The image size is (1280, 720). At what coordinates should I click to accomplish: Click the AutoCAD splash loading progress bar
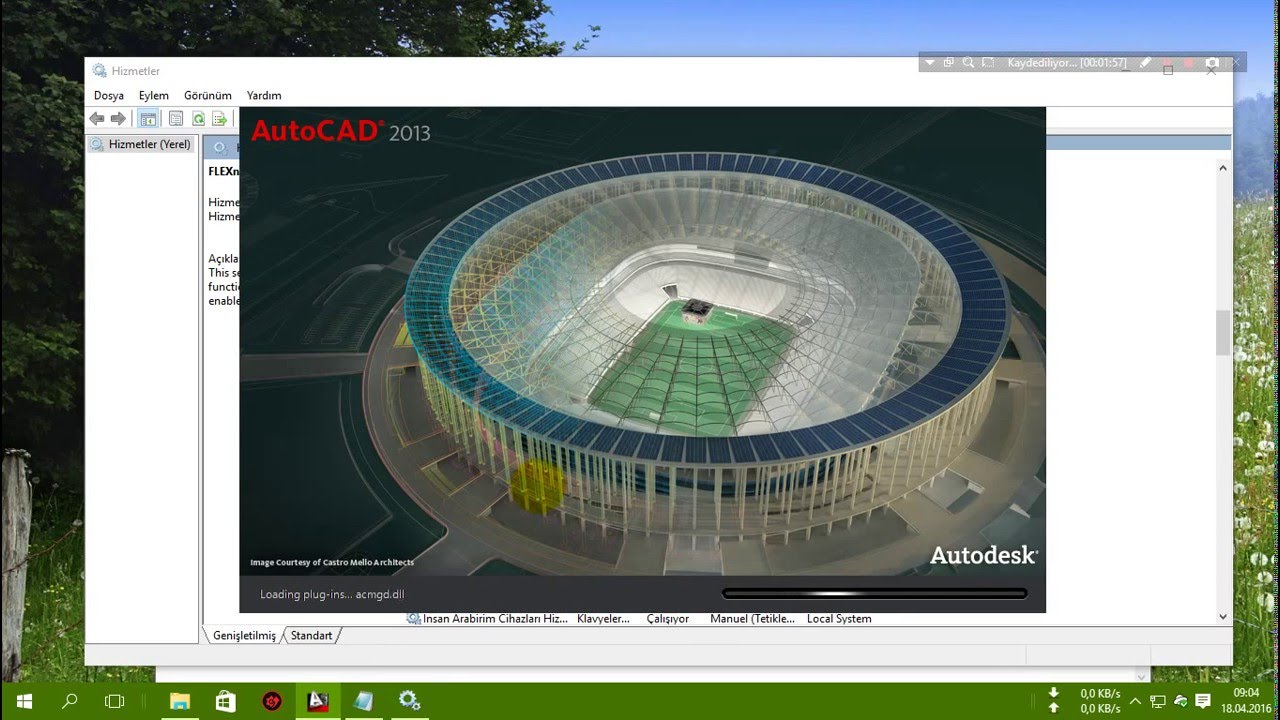pos(875,594)
